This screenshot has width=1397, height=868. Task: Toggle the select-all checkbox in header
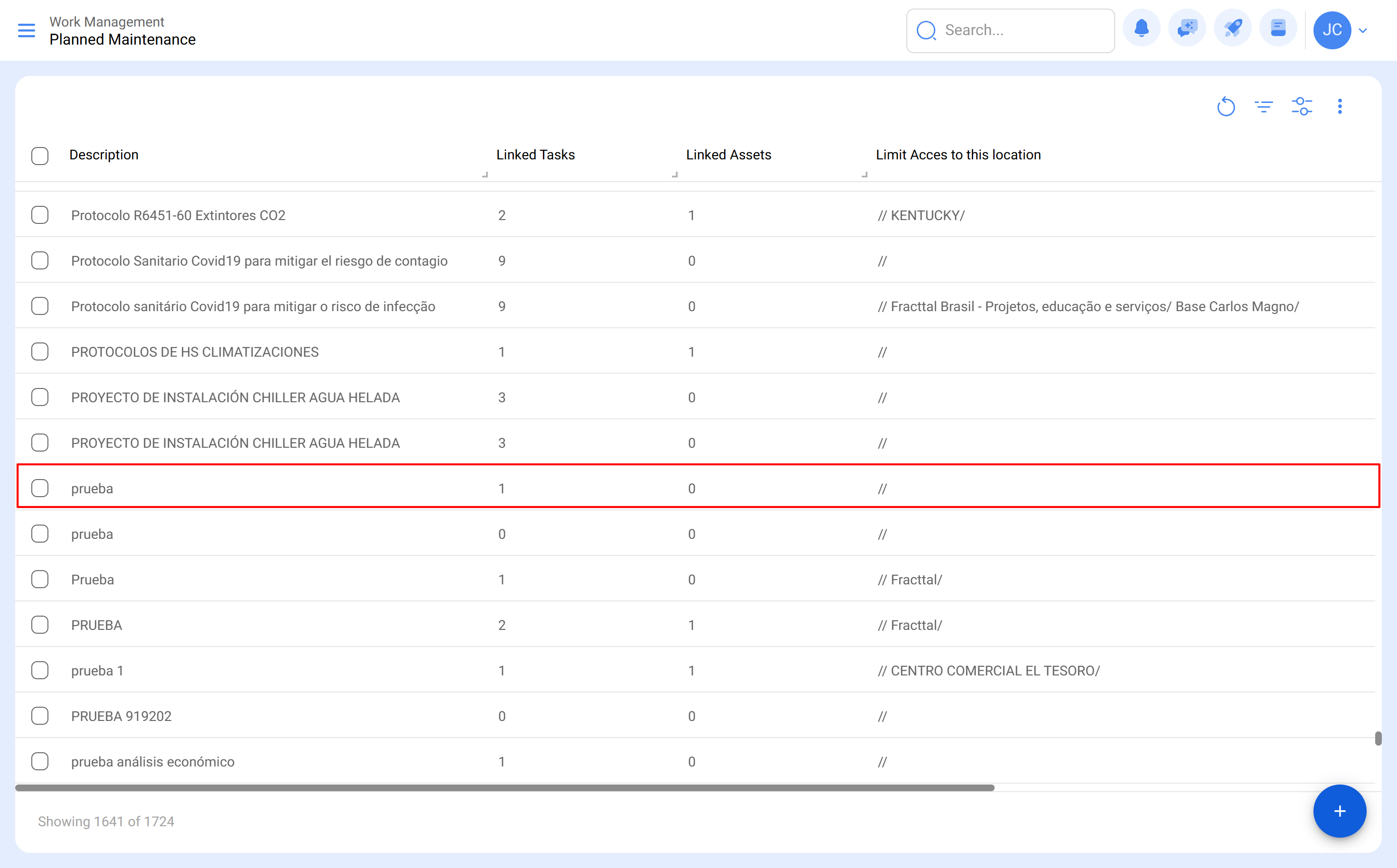[39, 156]
